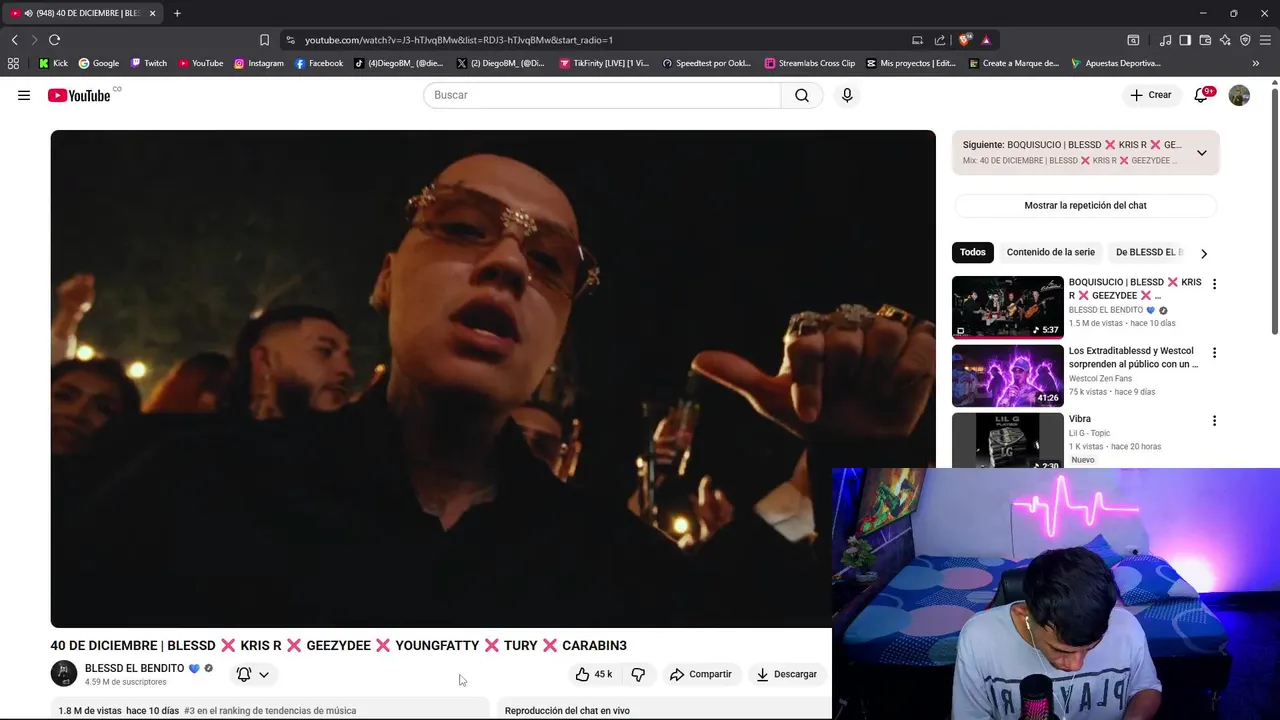The width and height of the screenshot is (1280, 720).
Task: Open options menu for Vibra video
Action: (x=1214, y=421)
